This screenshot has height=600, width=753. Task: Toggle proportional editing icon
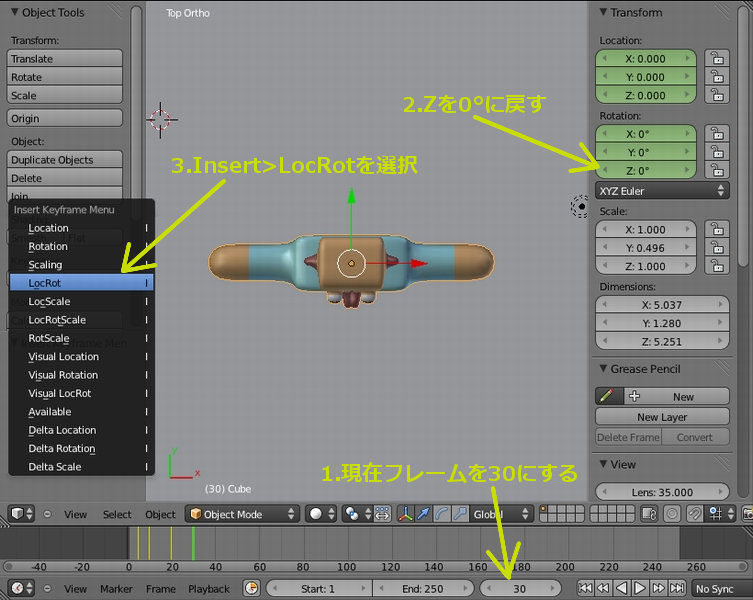click(672, 514)
